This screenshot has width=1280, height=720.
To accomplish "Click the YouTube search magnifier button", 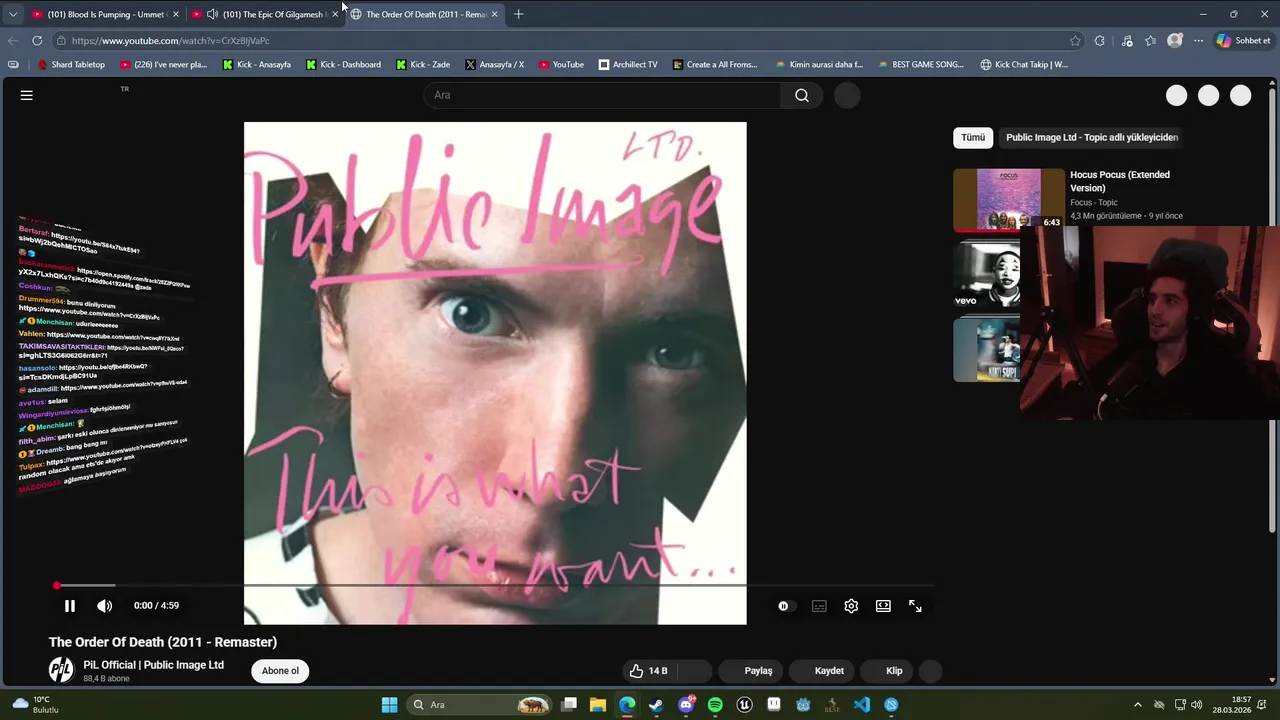I will [x=802, y=95].
